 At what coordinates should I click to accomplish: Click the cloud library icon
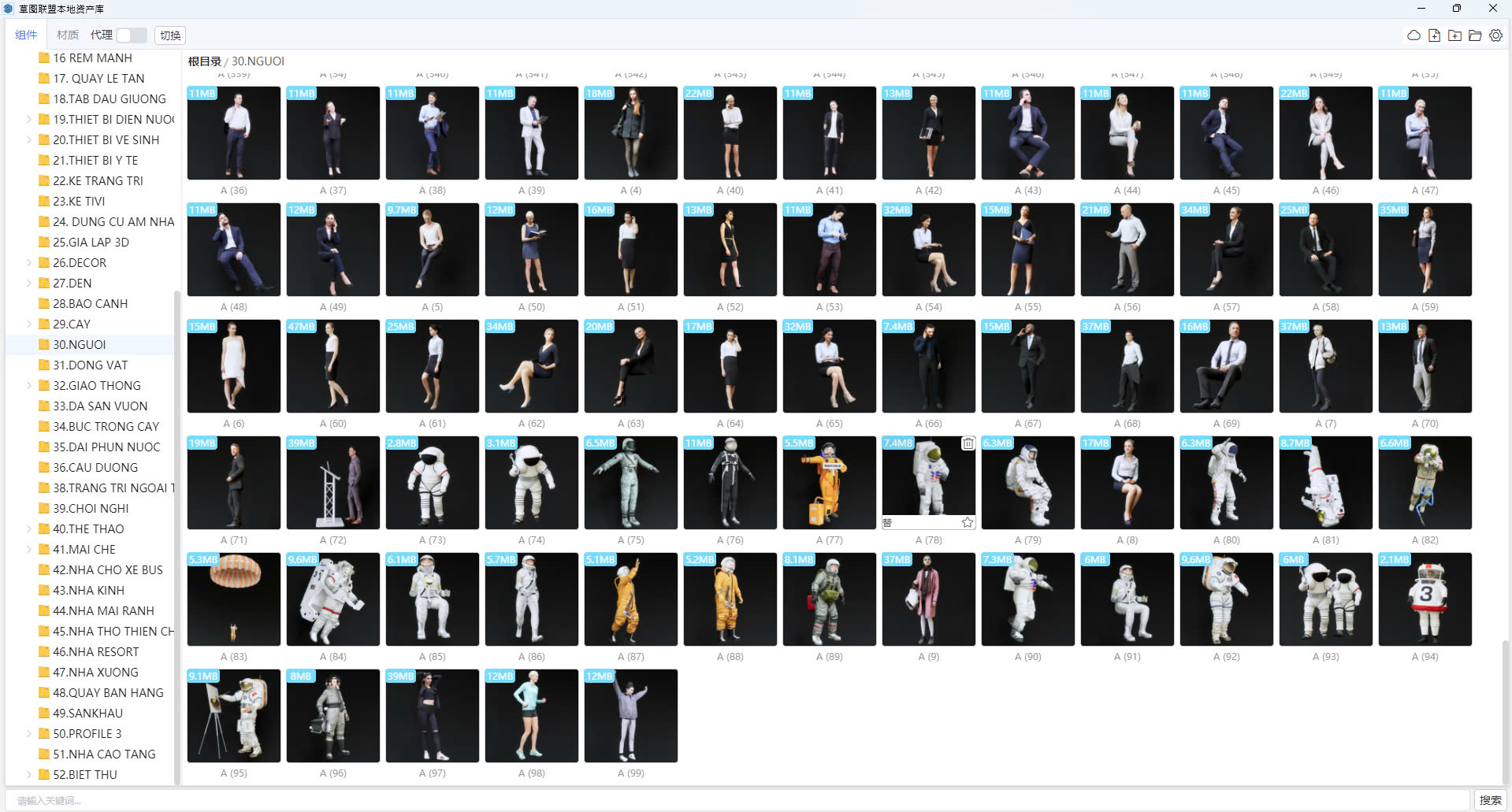pos(1414,35)
